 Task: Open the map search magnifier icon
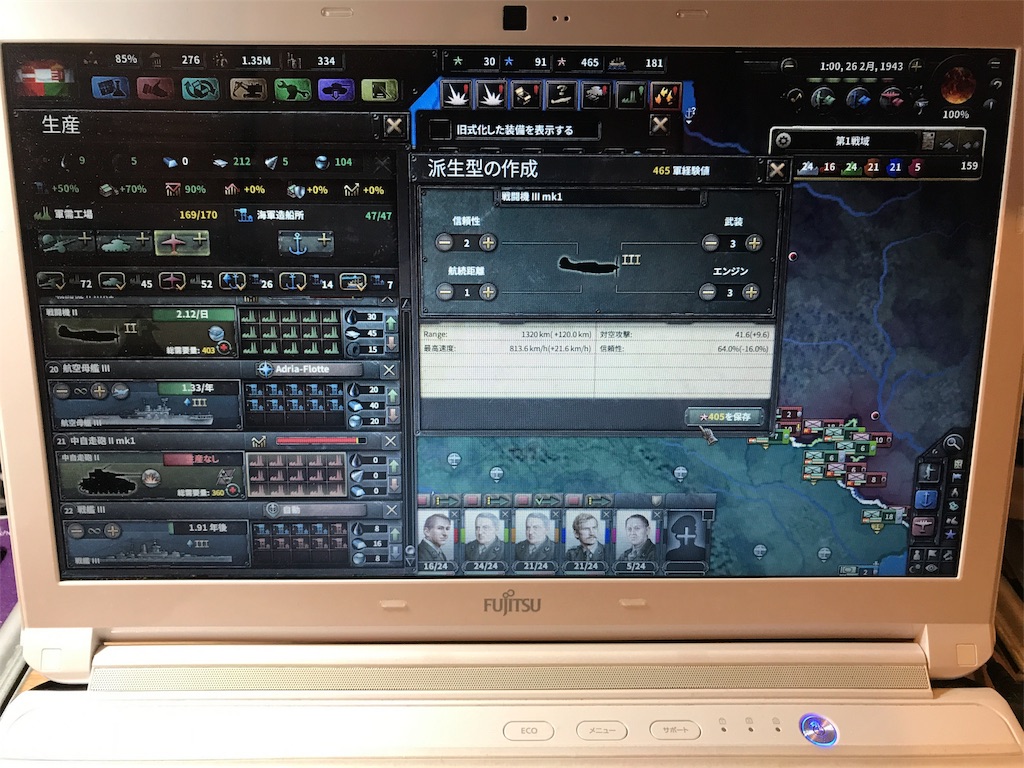tap(953, 443)
